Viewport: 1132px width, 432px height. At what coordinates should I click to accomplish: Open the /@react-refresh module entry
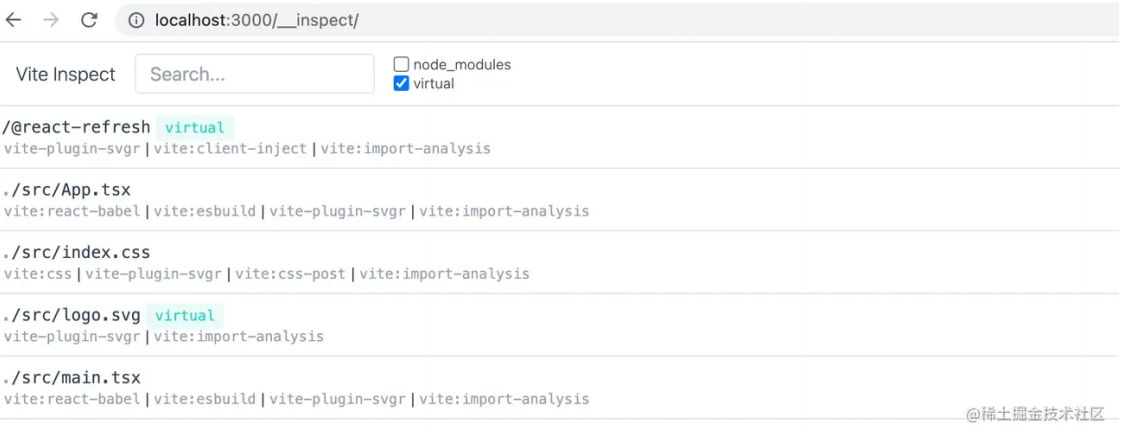coord(77,127)
